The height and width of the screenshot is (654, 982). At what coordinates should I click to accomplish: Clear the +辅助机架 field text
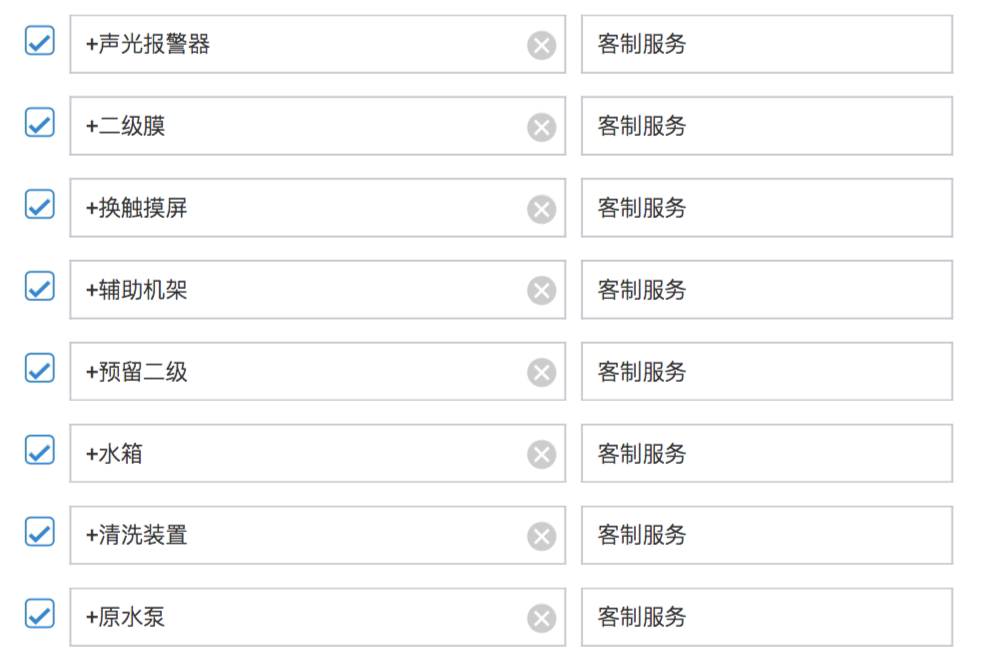coord(541,291)
